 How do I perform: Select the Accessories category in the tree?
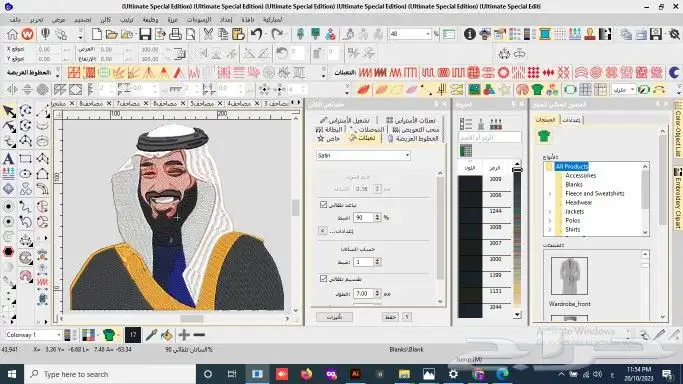580,175
